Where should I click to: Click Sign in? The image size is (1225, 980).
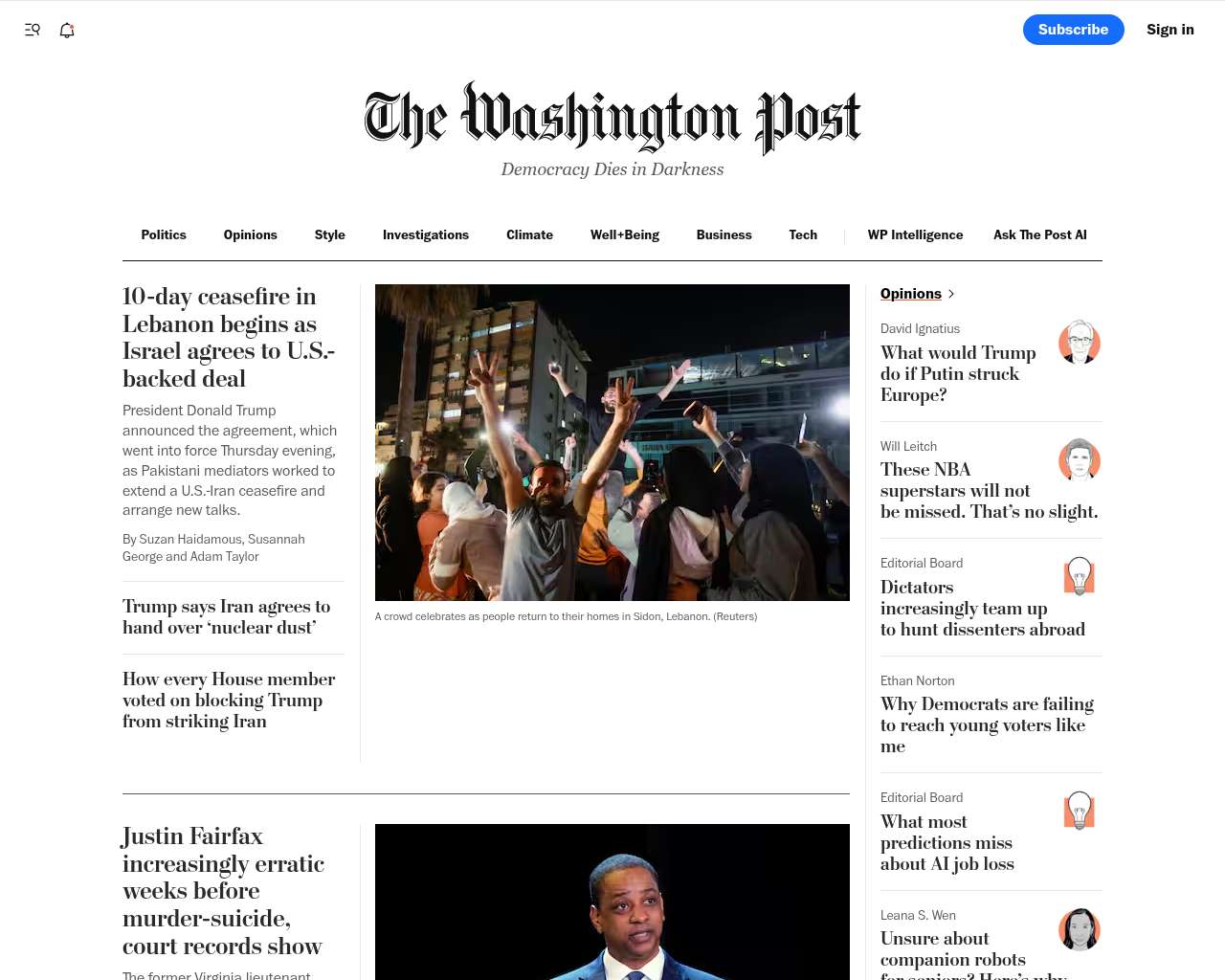point(1170,30)
